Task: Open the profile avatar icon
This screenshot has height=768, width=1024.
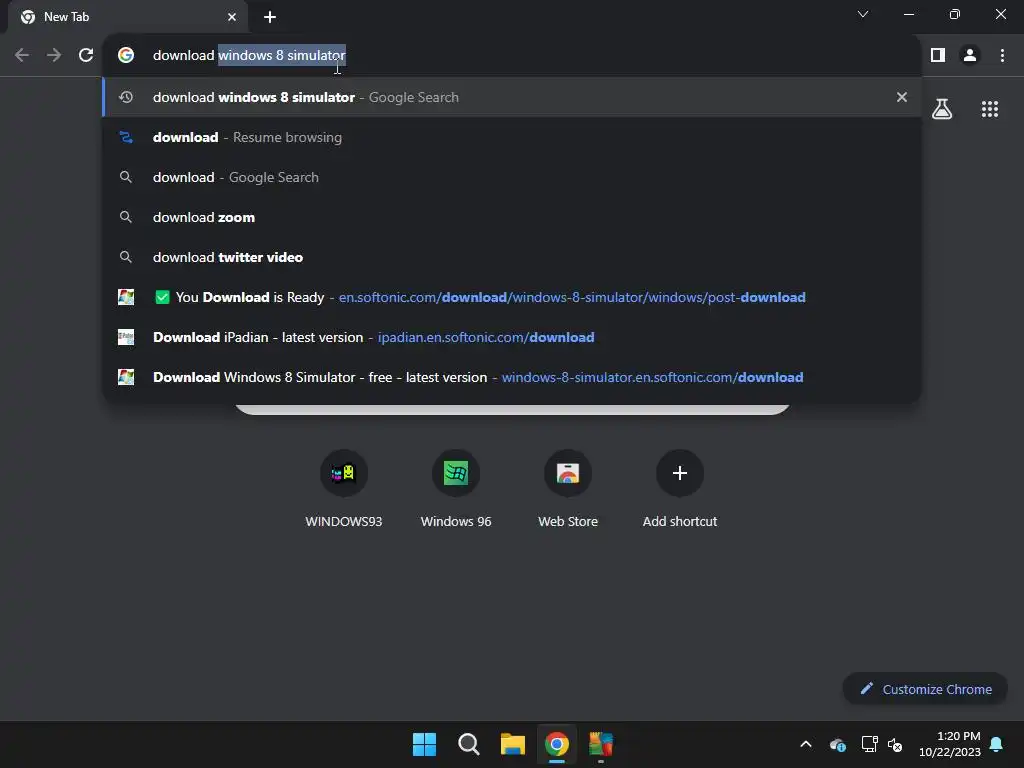Action: [970, 56]
